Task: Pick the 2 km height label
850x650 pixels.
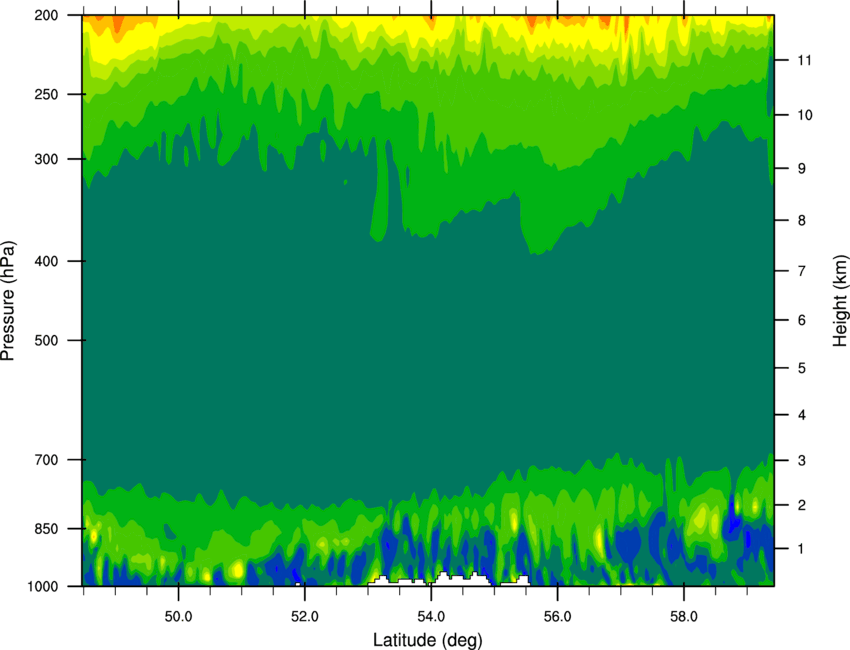Action: point(801,505)
